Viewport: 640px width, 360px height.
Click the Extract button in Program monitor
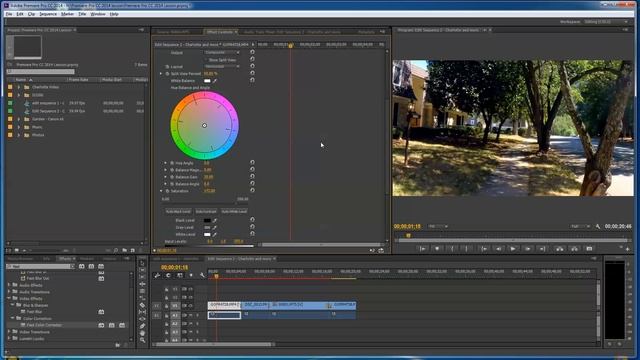pos(574,248)
